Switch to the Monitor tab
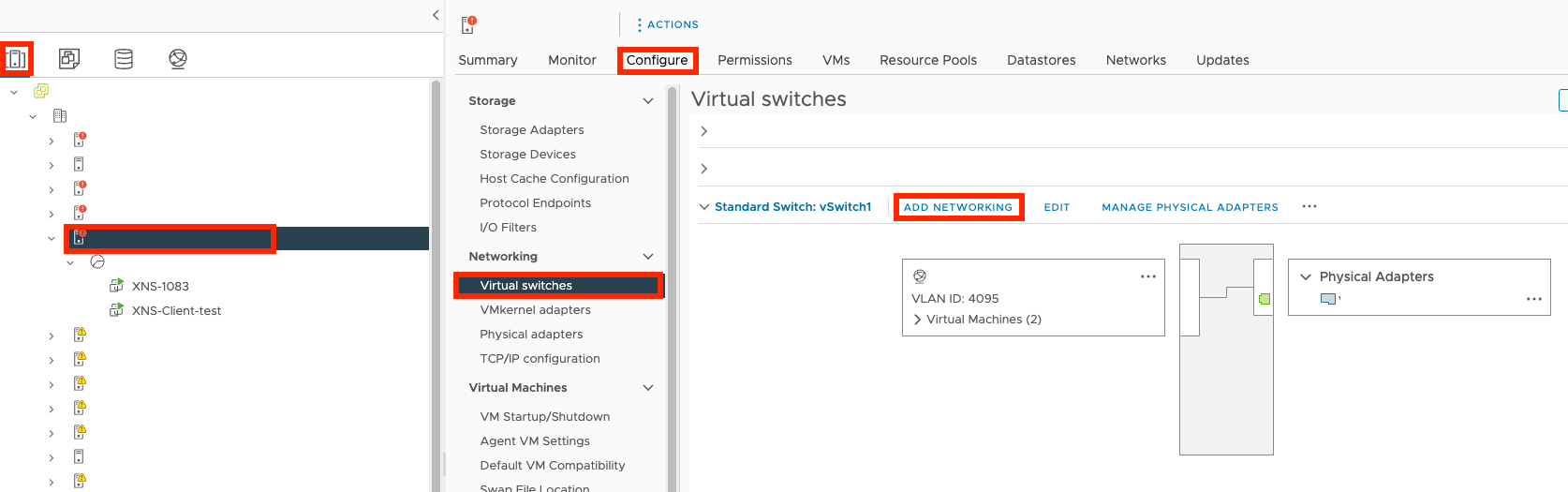This screenshot has width=1568, height=492. tap(571, 60)
